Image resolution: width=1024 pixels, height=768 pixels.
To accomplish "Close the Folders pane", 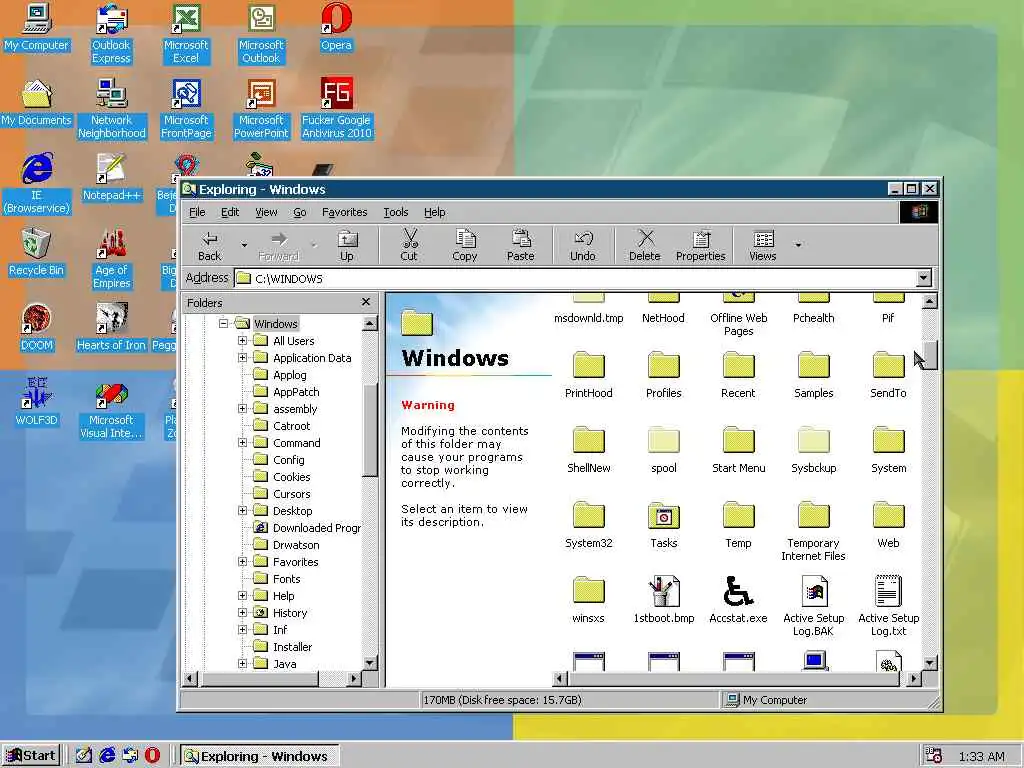I will (x=366, y=302).
